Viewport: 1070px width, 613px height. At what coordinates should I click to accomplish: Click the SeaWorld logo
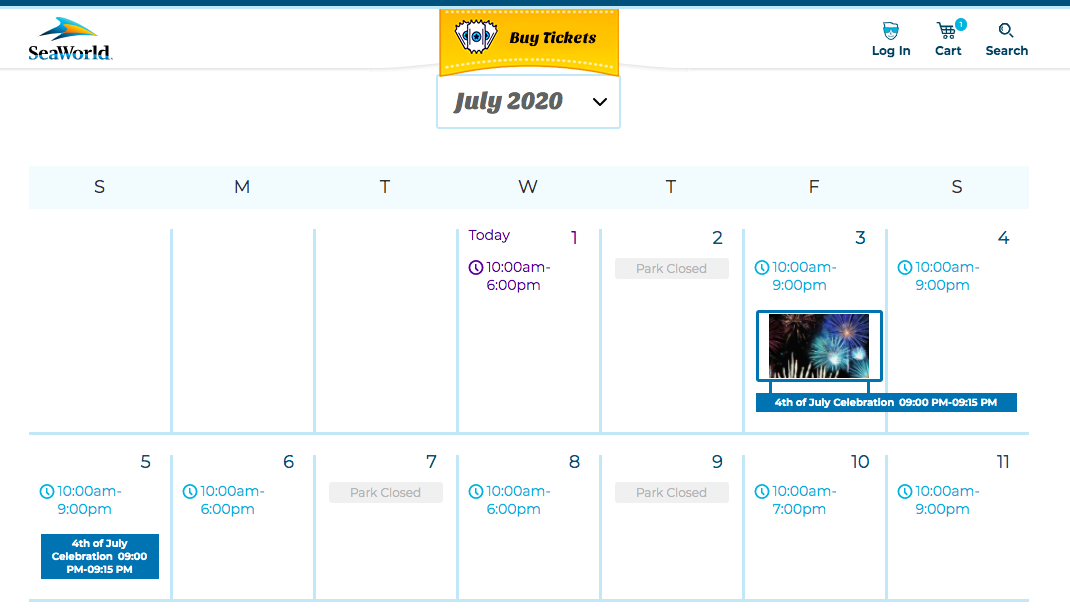[x=70, y=39]
